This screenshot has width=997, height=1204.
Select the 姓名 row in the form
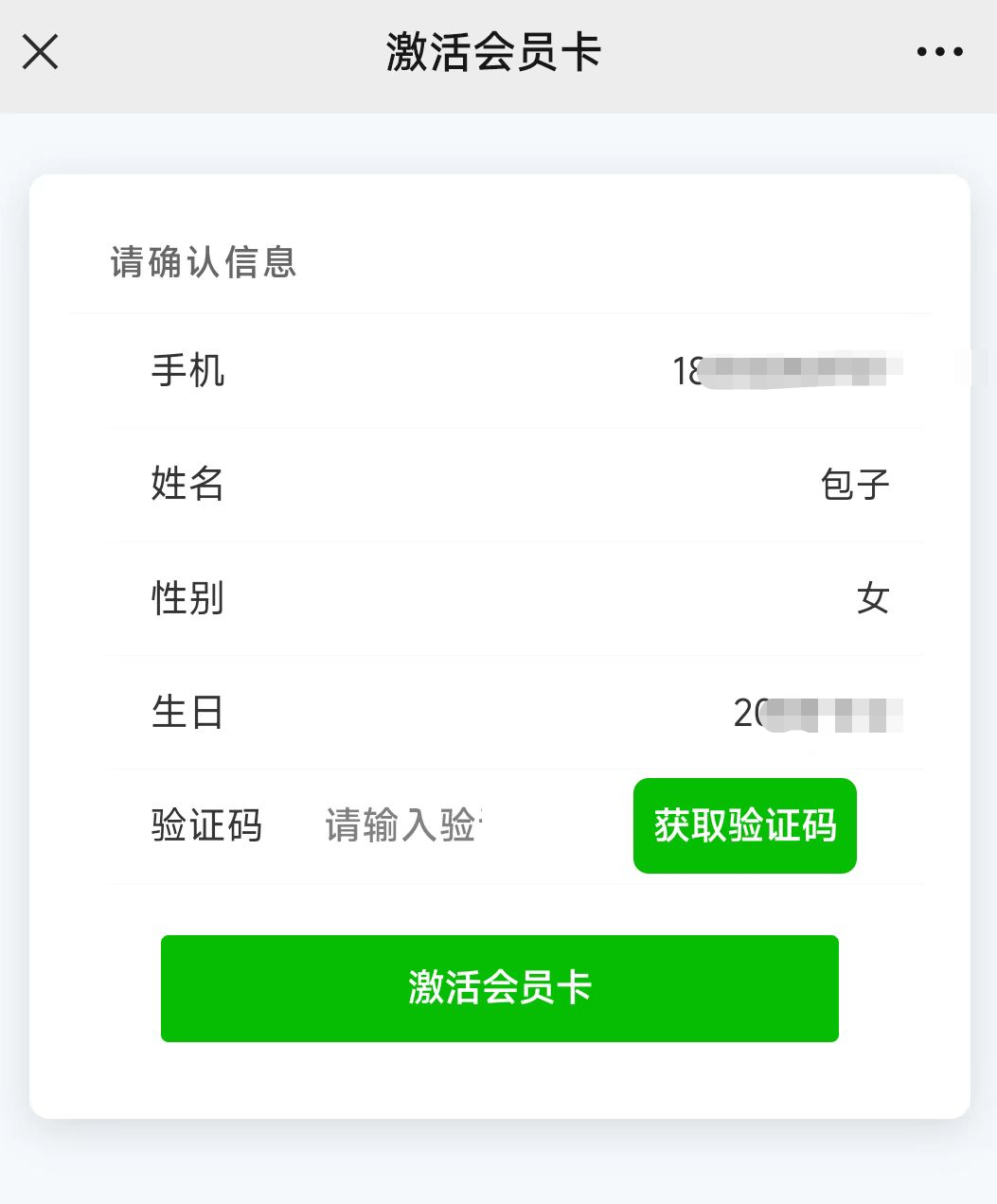click(x=515, y=485)
